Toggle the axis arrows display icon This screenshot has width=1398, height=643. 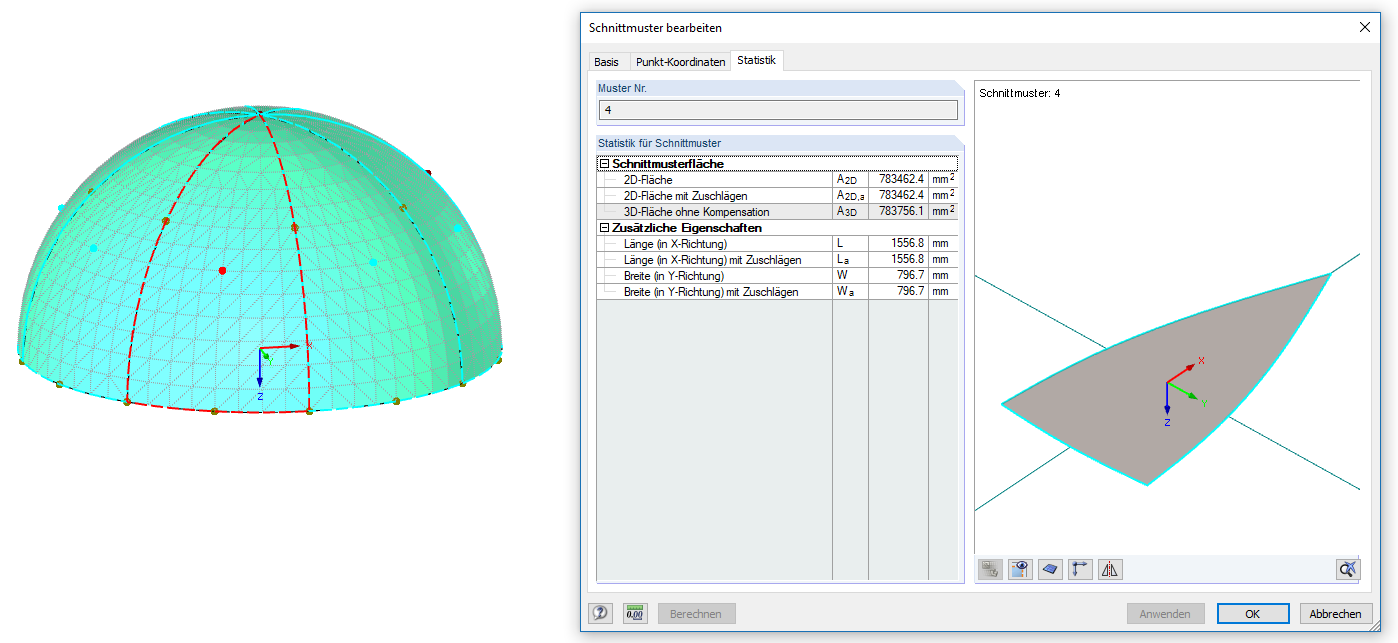pos(1080,569)
